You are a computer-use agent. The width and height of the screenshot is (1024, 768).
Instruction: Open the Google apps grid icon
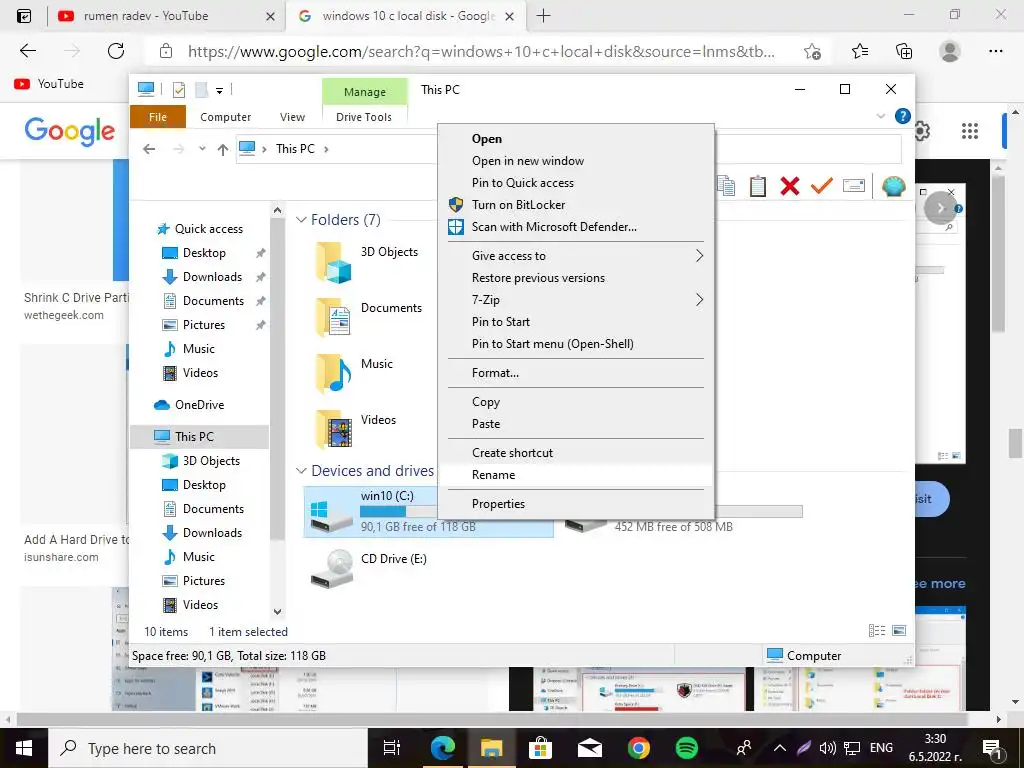coord(970,131)
